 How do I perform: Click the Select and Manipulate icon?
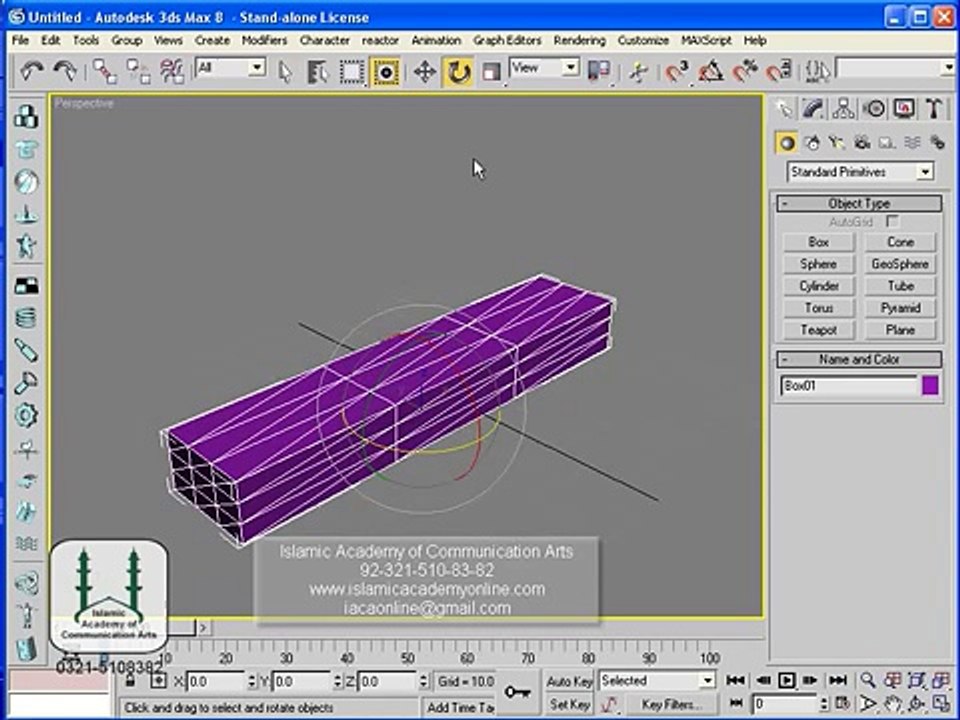pos(638,72)
